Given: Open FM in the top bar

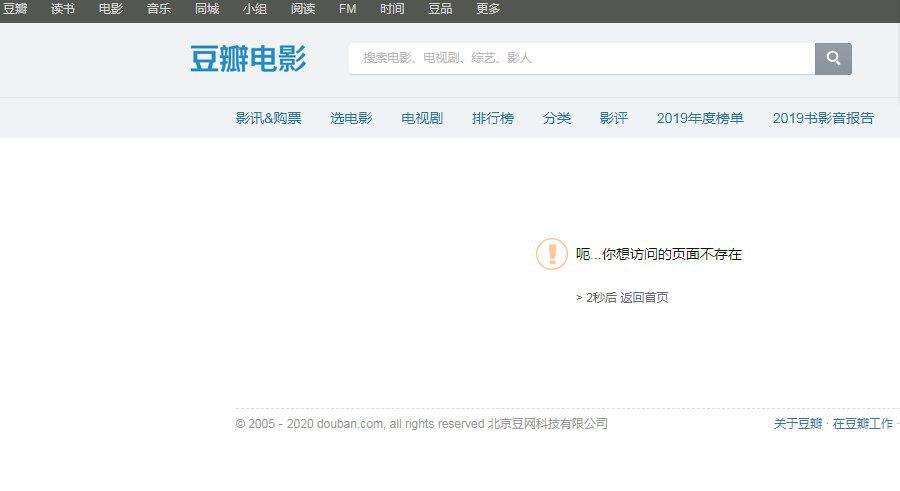Looking at the screenshot, I should tap(347, 9).
